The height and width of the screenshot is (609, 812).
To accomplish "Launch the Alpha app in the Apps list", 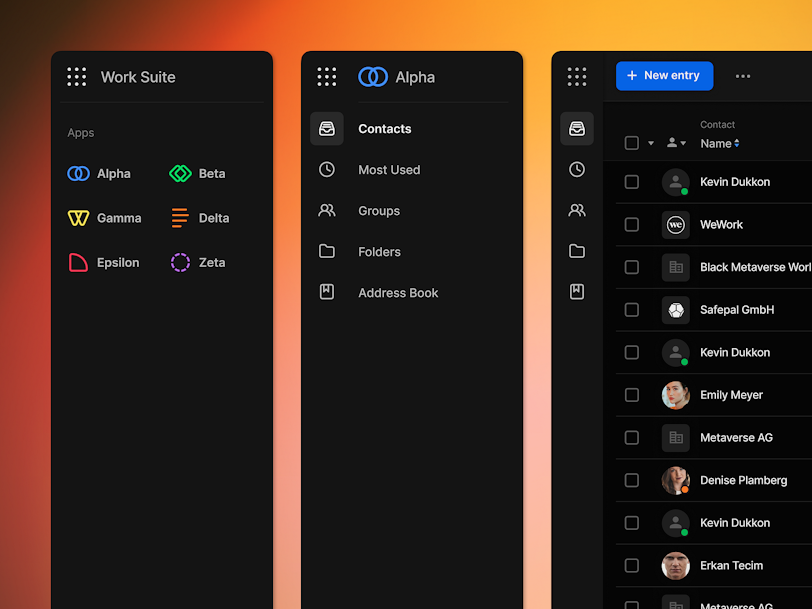I will coord(99,173).
